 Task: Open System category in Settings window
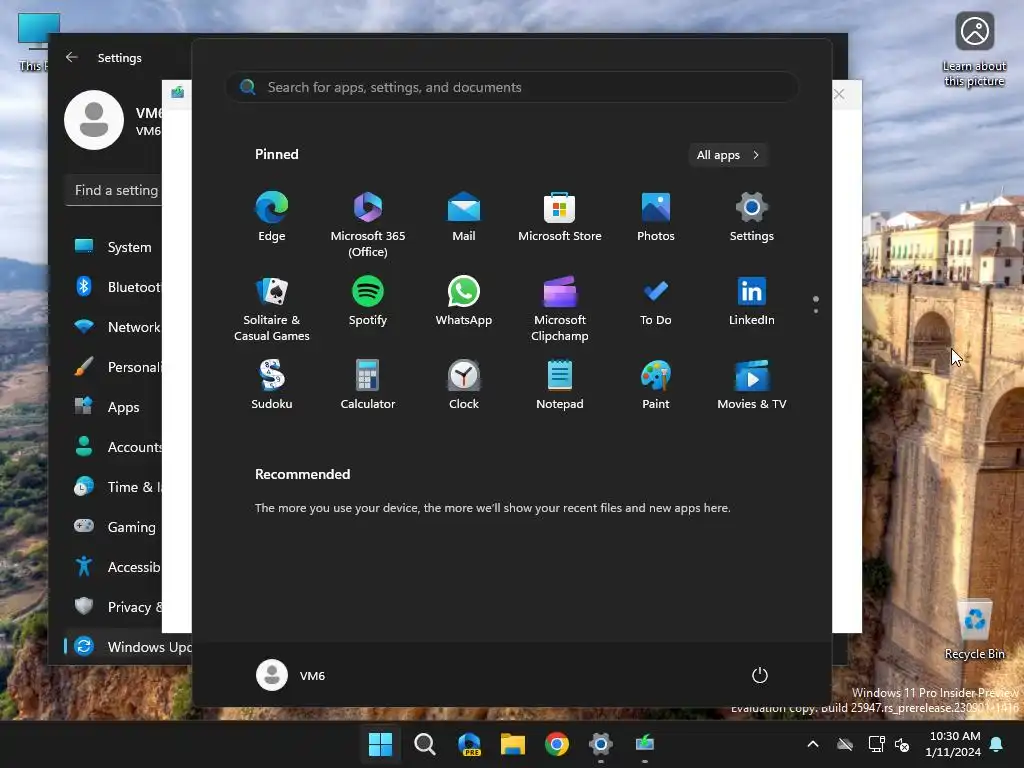pyautogui.click(x=114, y=247)
